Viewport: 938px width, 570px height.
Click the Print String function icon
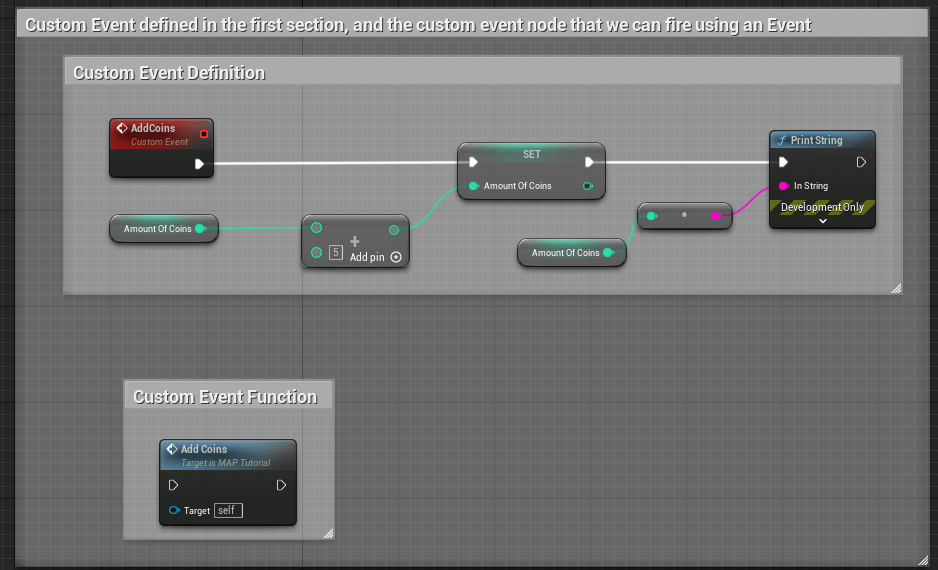click(x=782, y=141)
